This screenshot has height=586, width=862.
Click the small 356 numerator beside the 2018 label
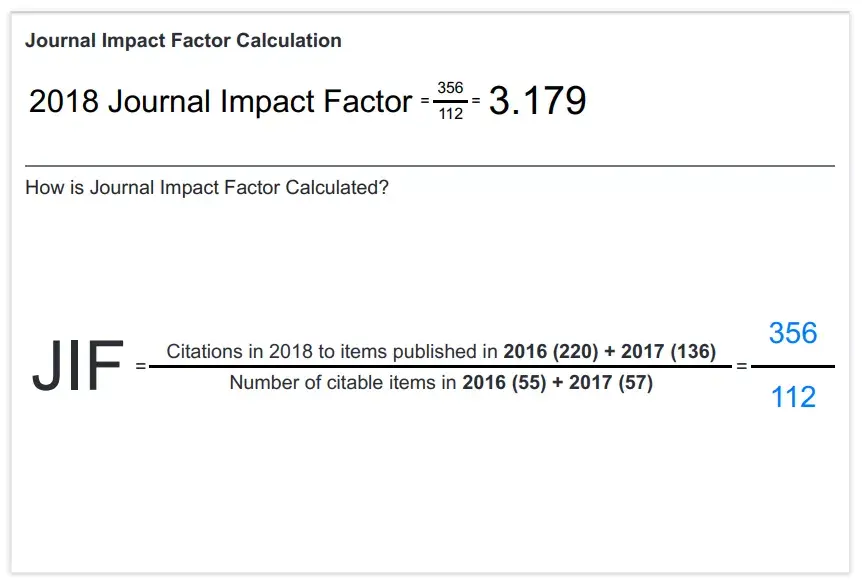click(450, 88)
